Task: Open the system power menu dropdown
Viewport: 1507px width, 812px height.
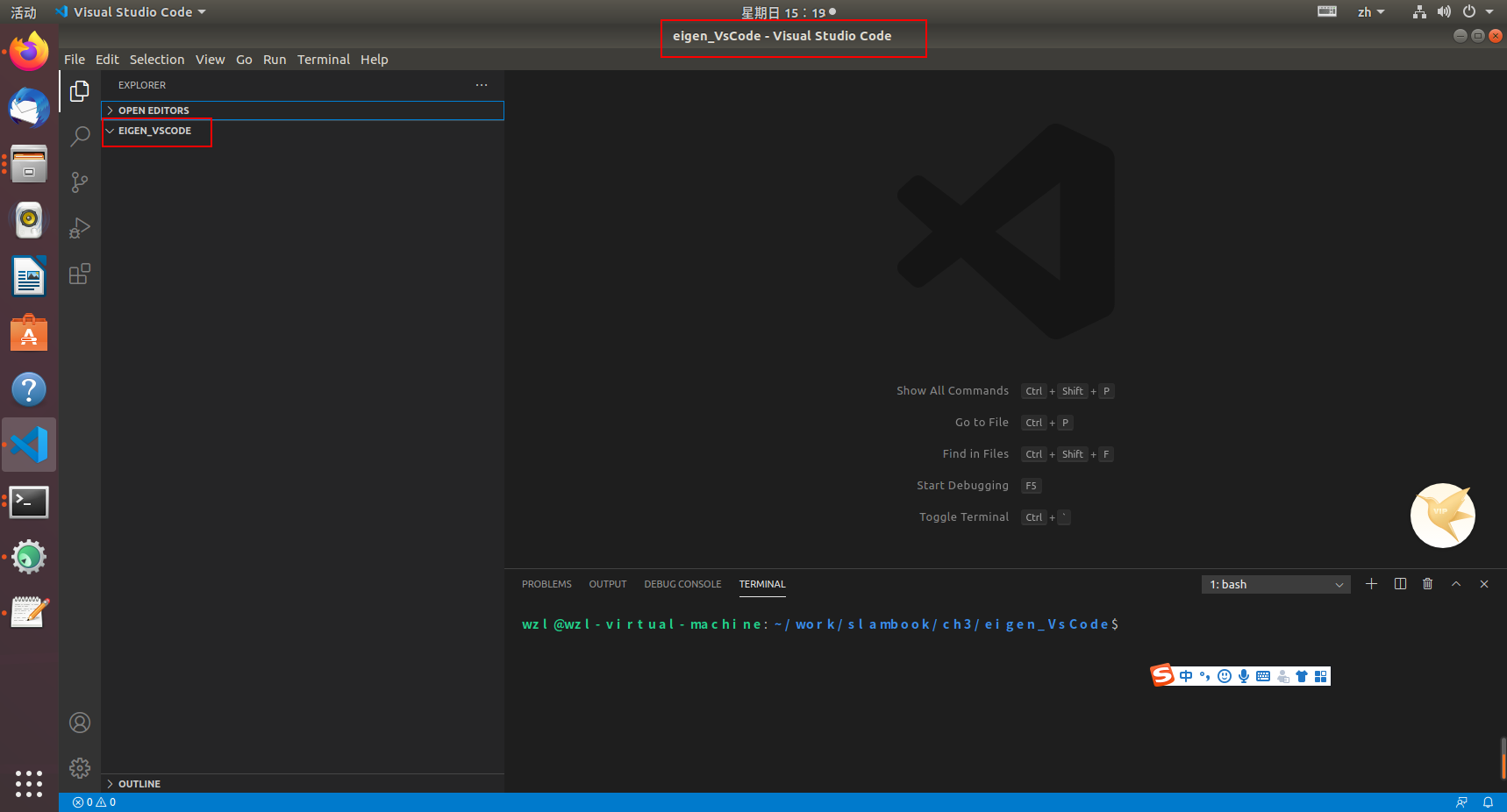Action: tap(1478, 12)
